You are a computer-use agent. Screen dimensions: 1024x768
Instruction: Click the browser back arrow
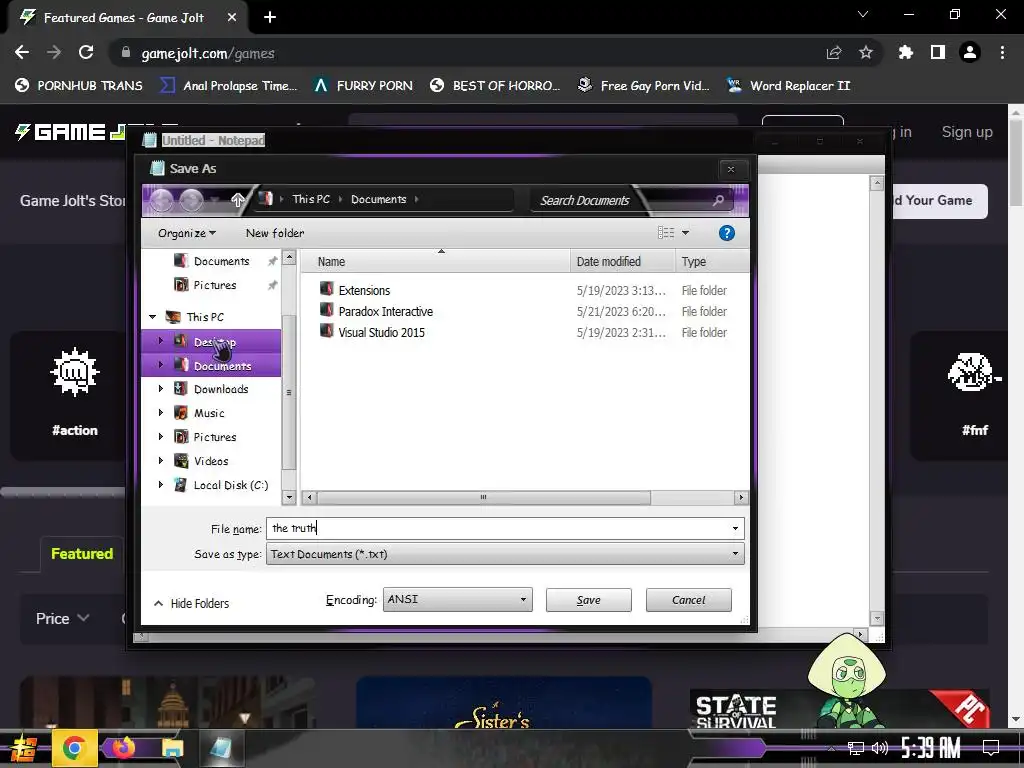point(22,52)
